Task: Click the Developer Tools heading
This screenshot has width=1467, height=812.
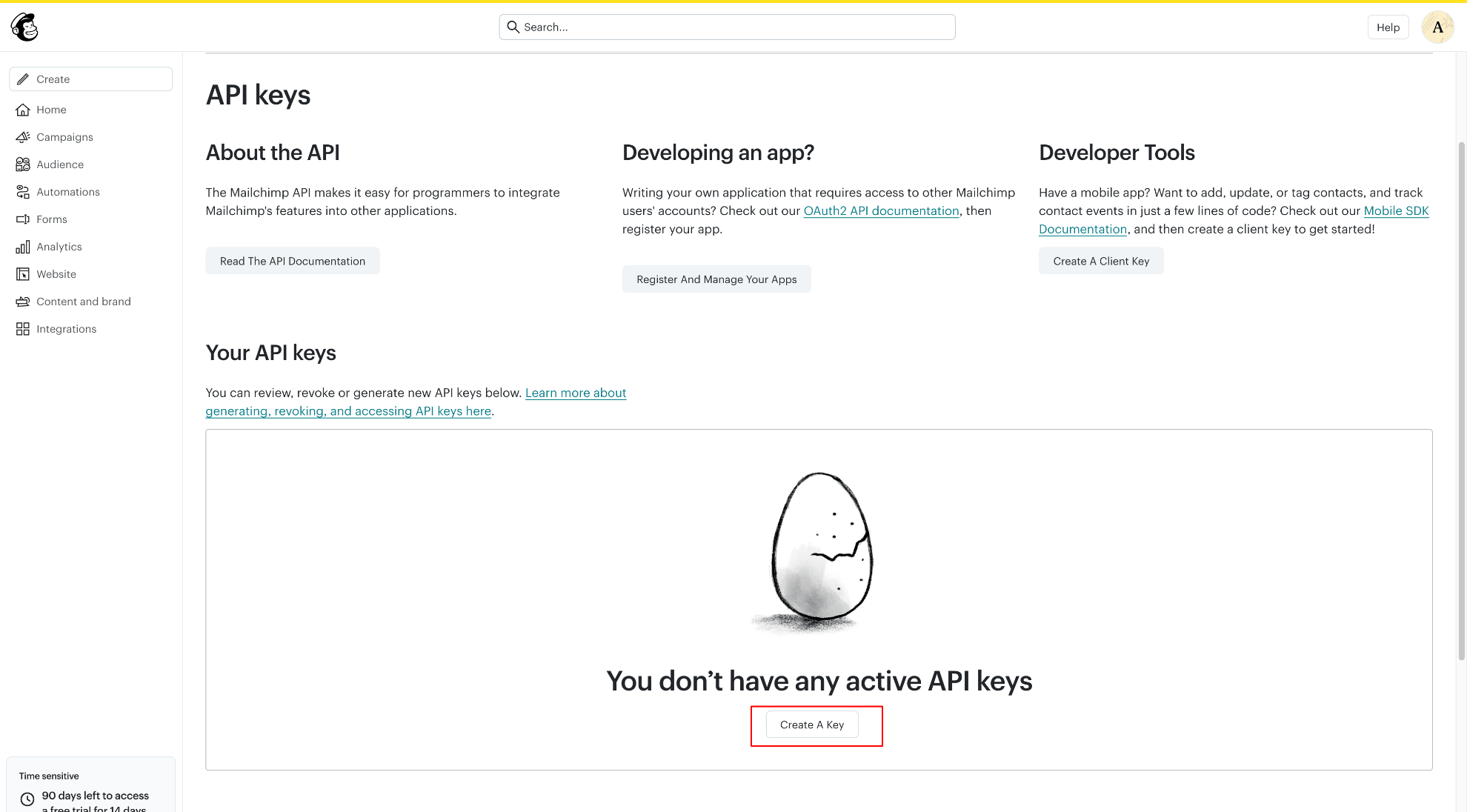Action: pos(1117,153)
